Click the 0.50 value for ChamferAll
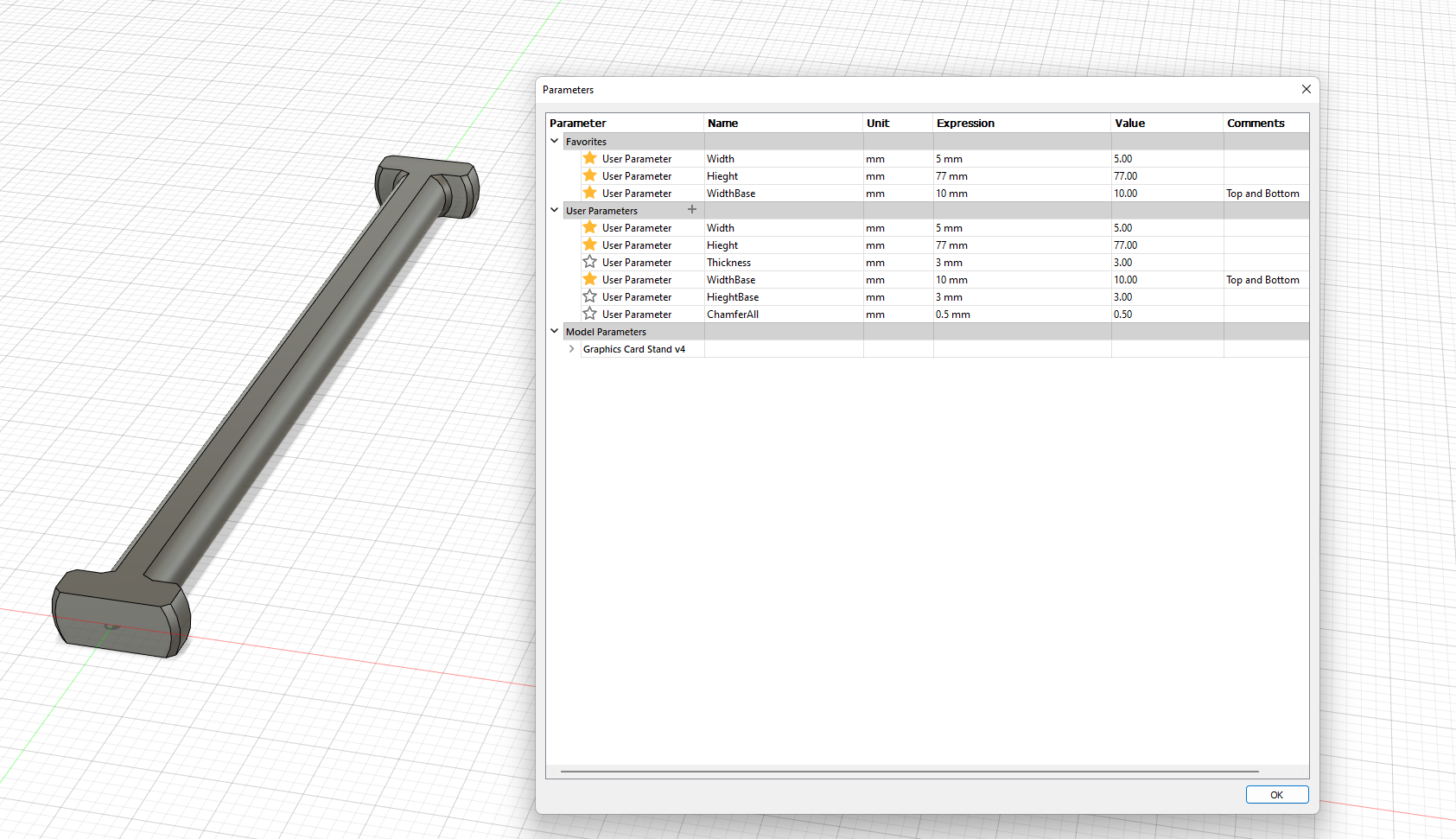 point(1167,315)
